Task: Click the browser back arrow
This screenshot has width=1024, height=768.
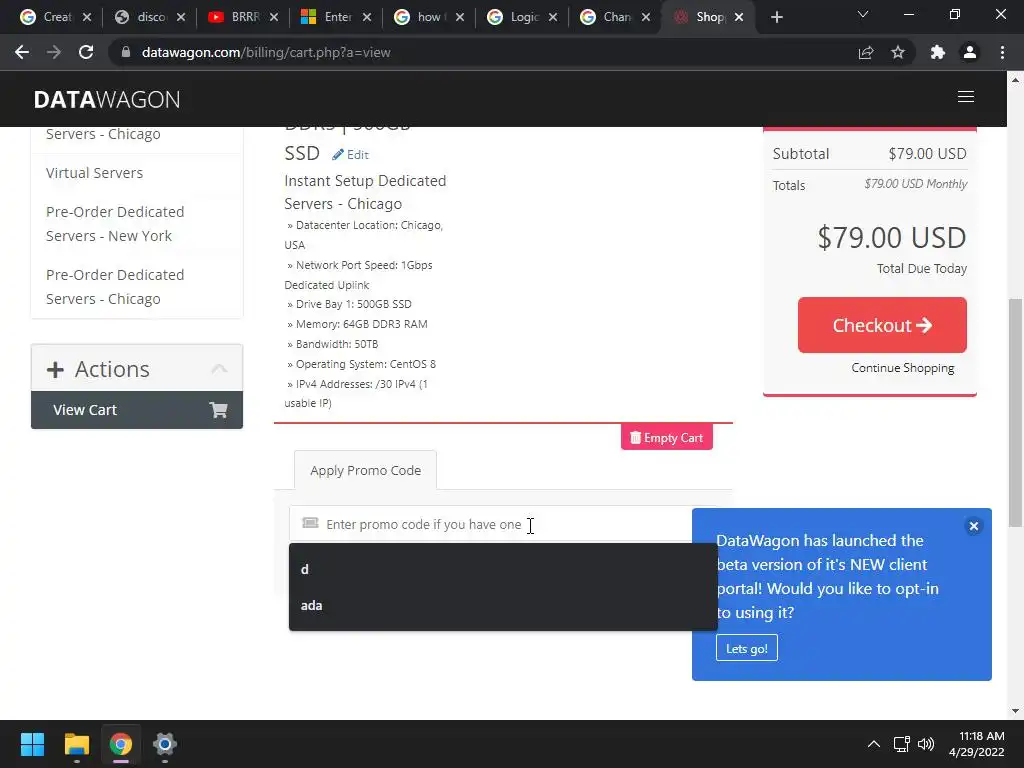Action: tap(22, 52)
